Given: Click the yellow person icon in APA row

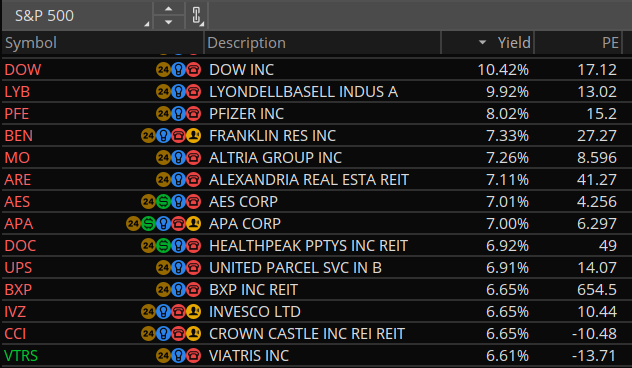Looking at the screenshot, I should tap(193, 224).
